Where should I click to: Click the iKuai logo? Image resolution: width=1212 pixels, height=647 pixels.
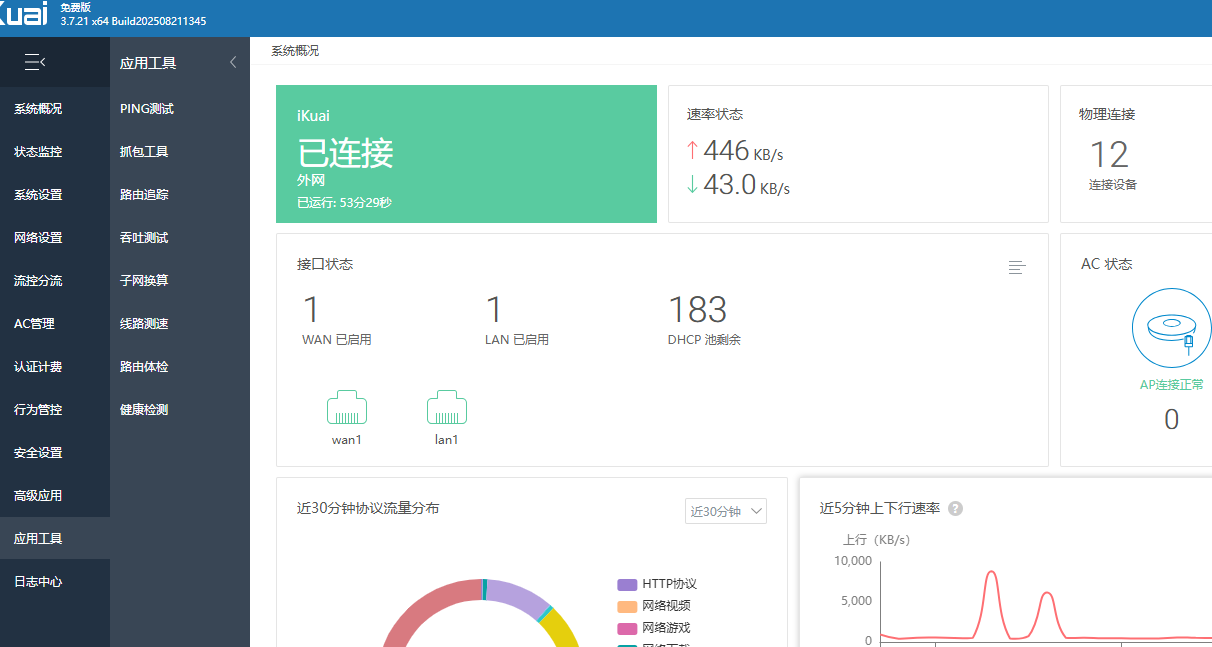(x=20, y=15)
